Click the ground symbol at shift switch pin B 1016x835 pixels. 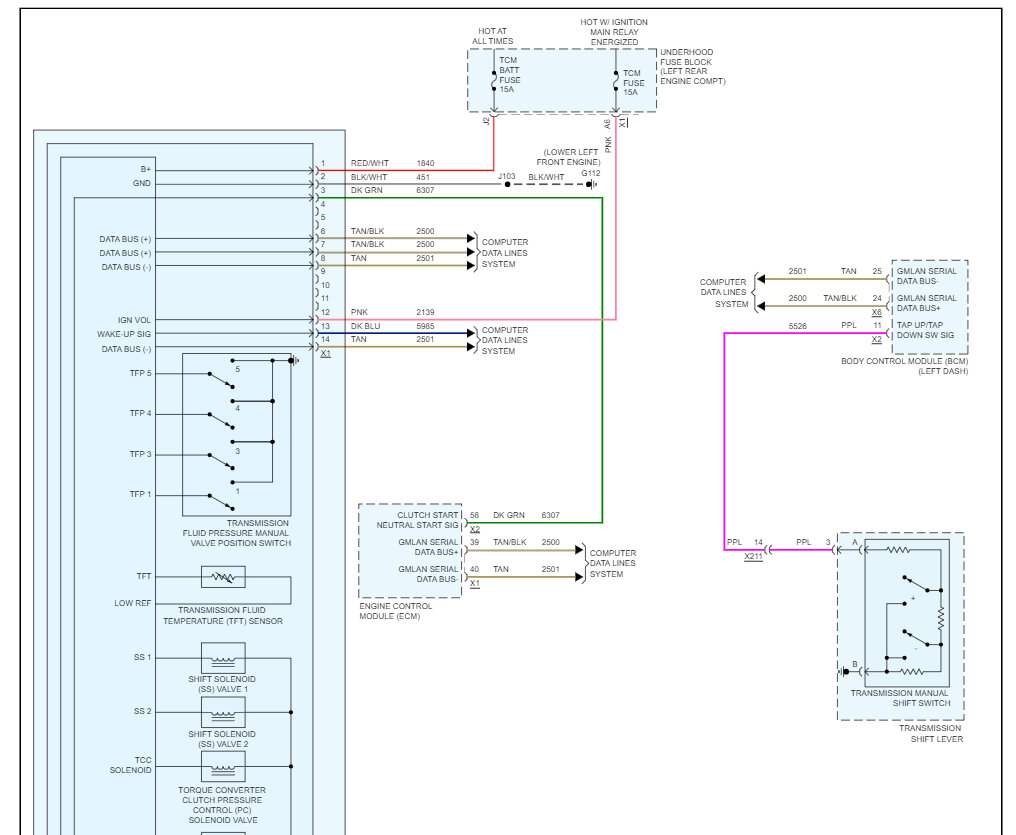coord(844,672)
